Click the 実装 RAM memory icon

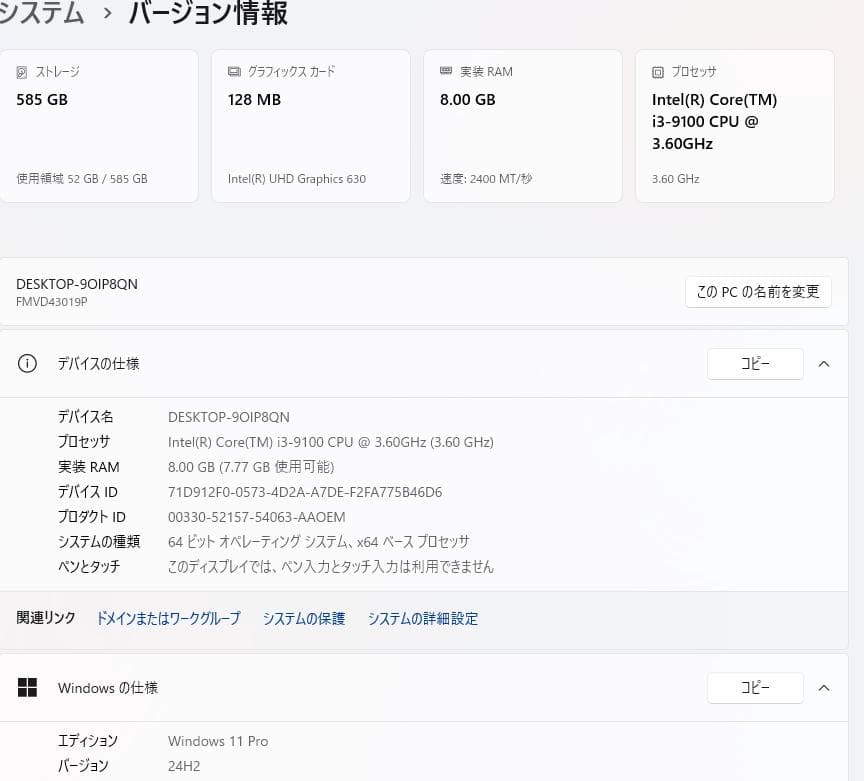pos(446,71)
